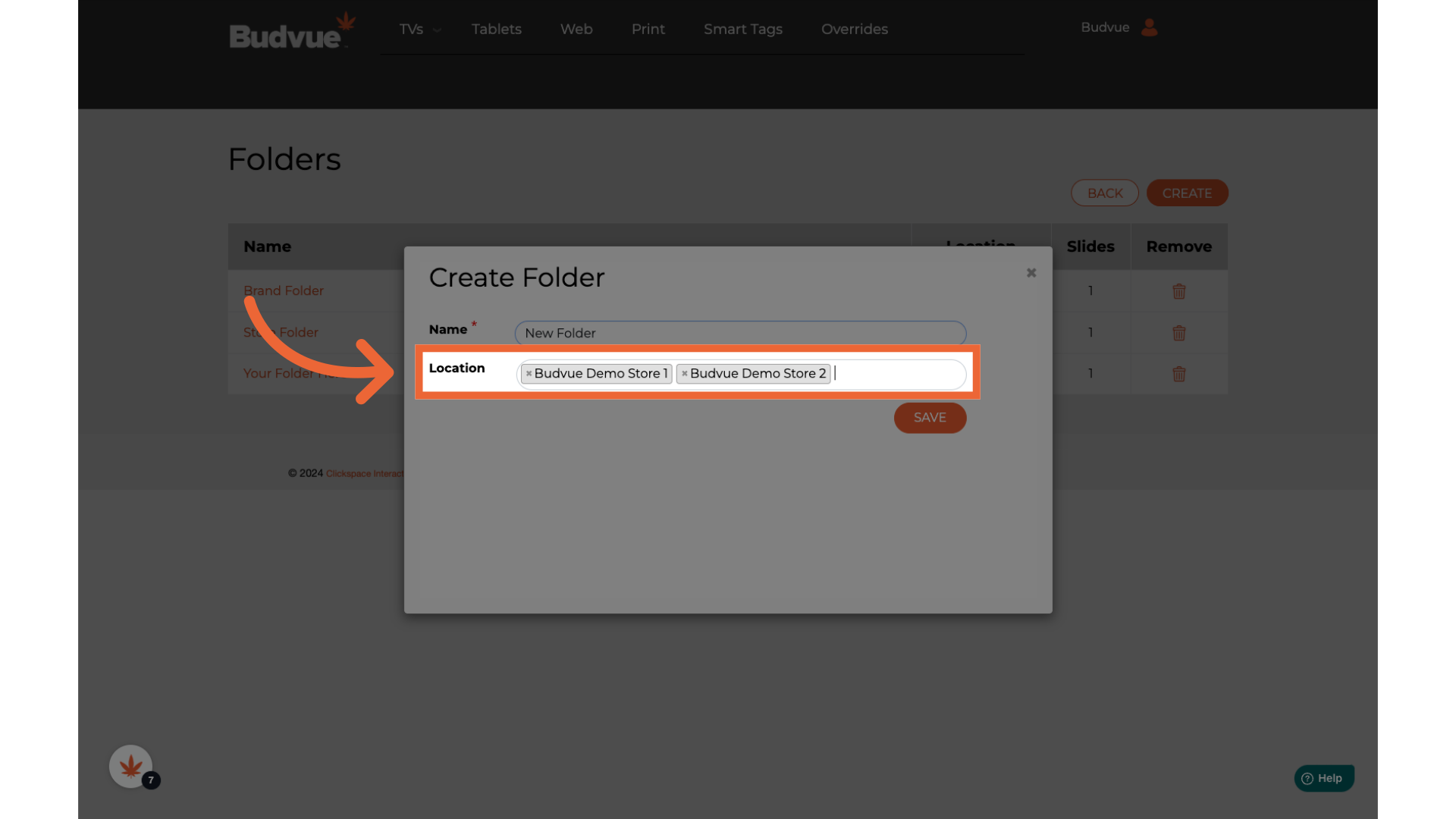
Task: Click the folder Name input field
Action: point(739,333)
